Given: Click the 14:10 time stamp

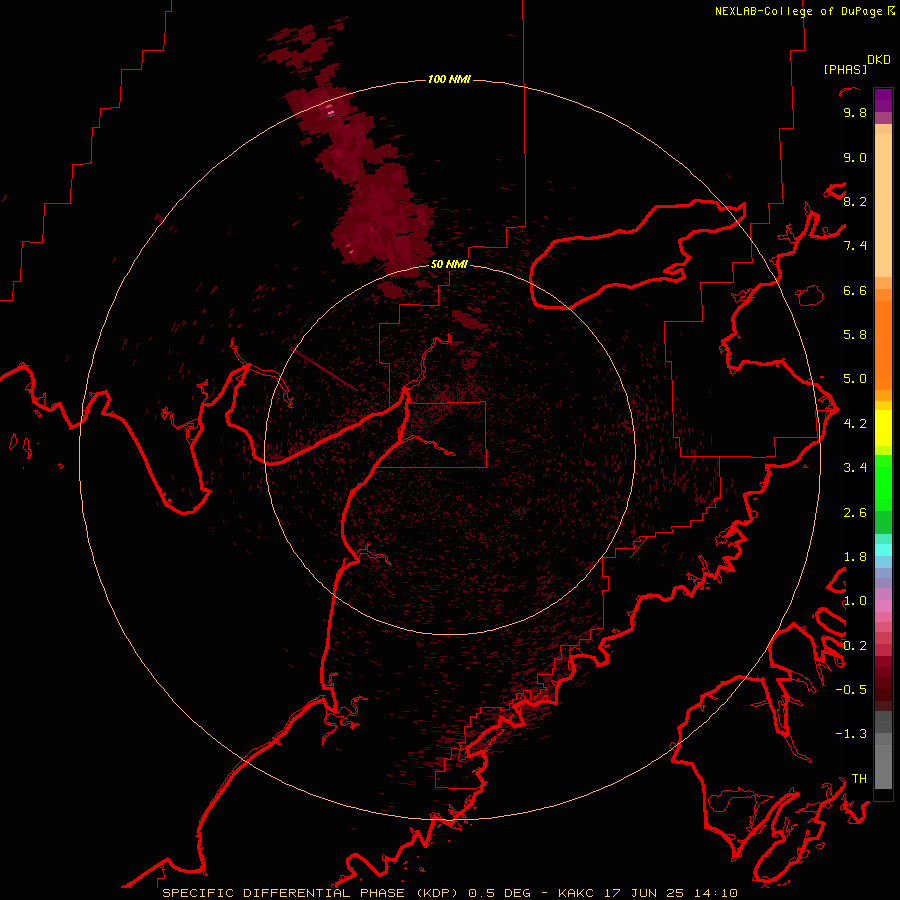Looking at the screenshot, I should point(715,893).
